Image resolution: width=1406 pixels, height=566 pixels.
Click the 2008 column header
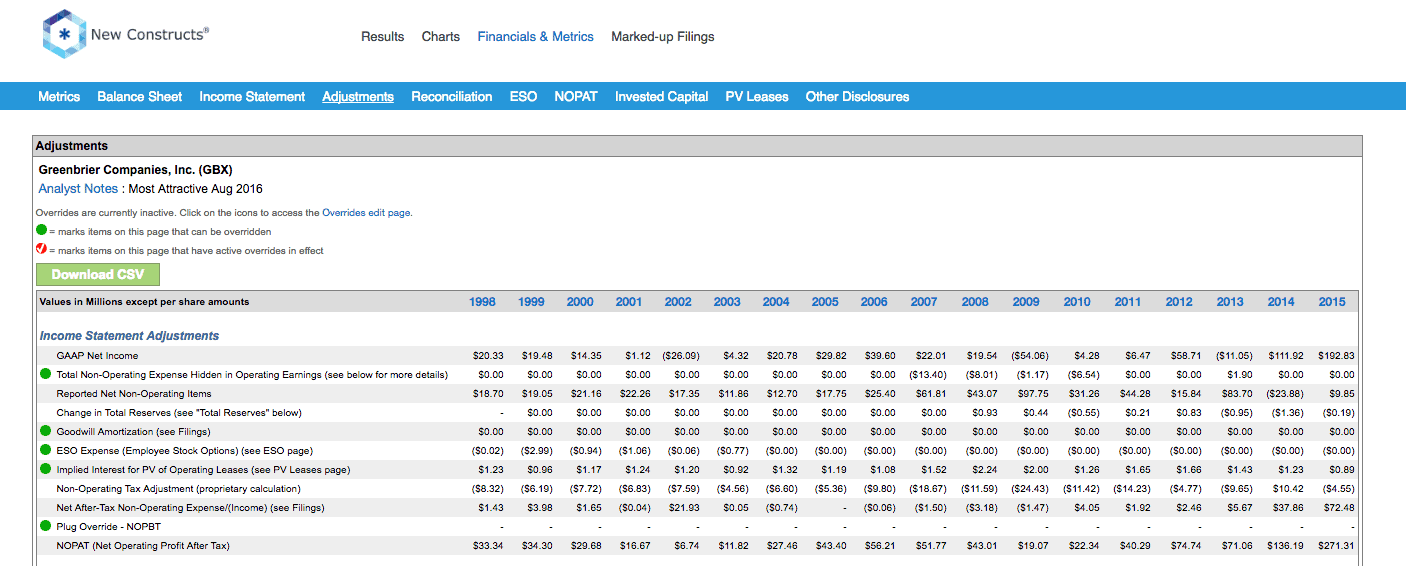(975, 302)
